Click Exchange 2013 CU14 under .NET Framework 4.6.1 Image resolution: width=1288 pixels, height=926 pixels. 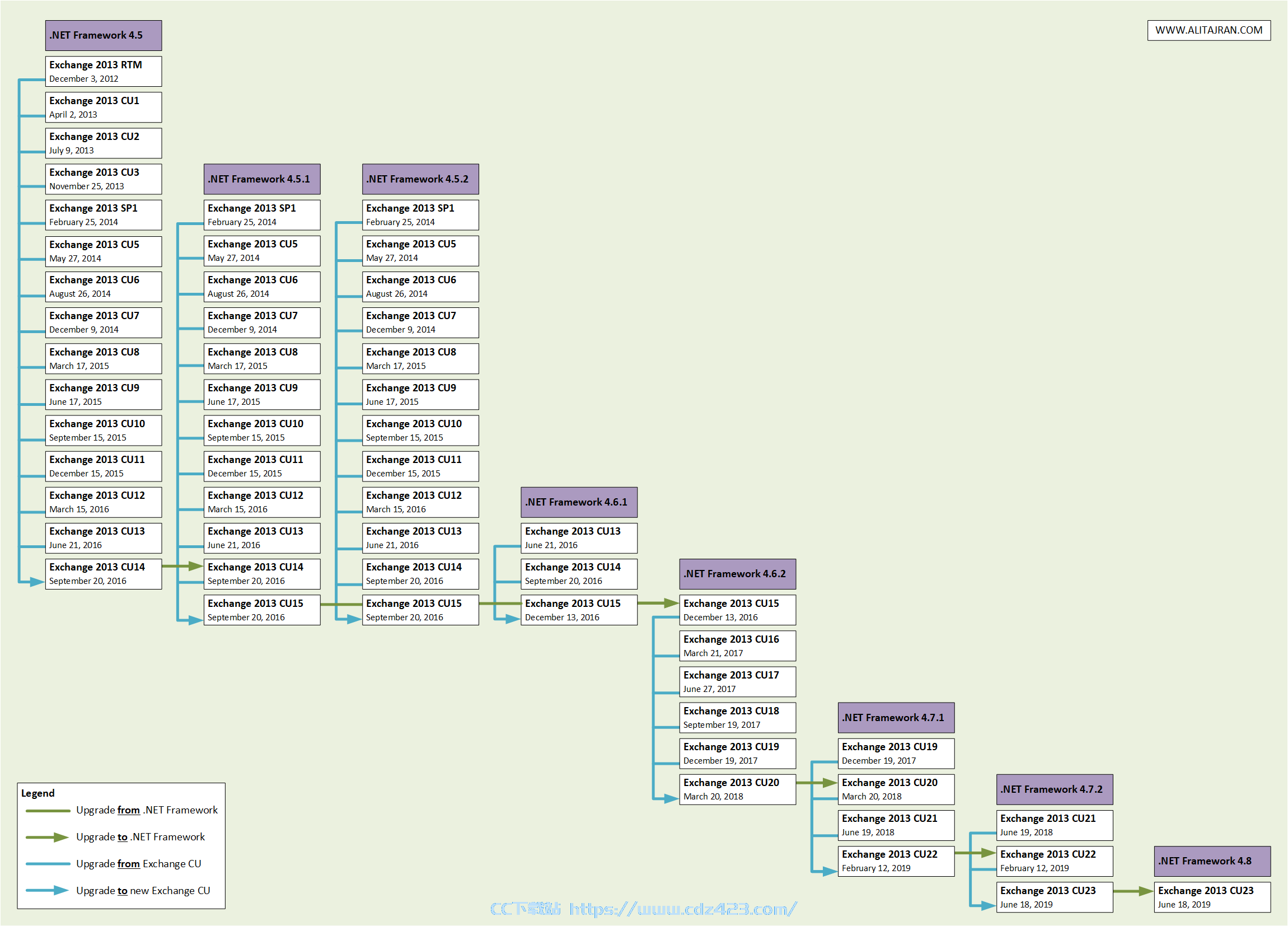(x=579, y=574)
